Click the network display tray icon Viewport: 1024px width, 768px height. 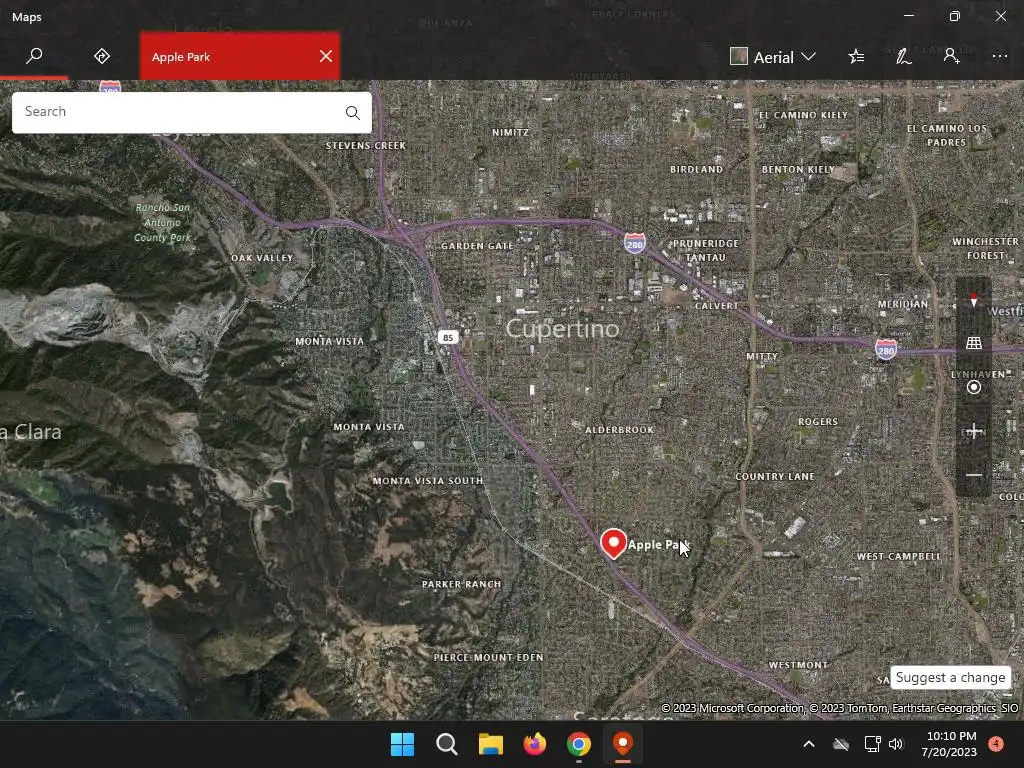coord(872,744)
